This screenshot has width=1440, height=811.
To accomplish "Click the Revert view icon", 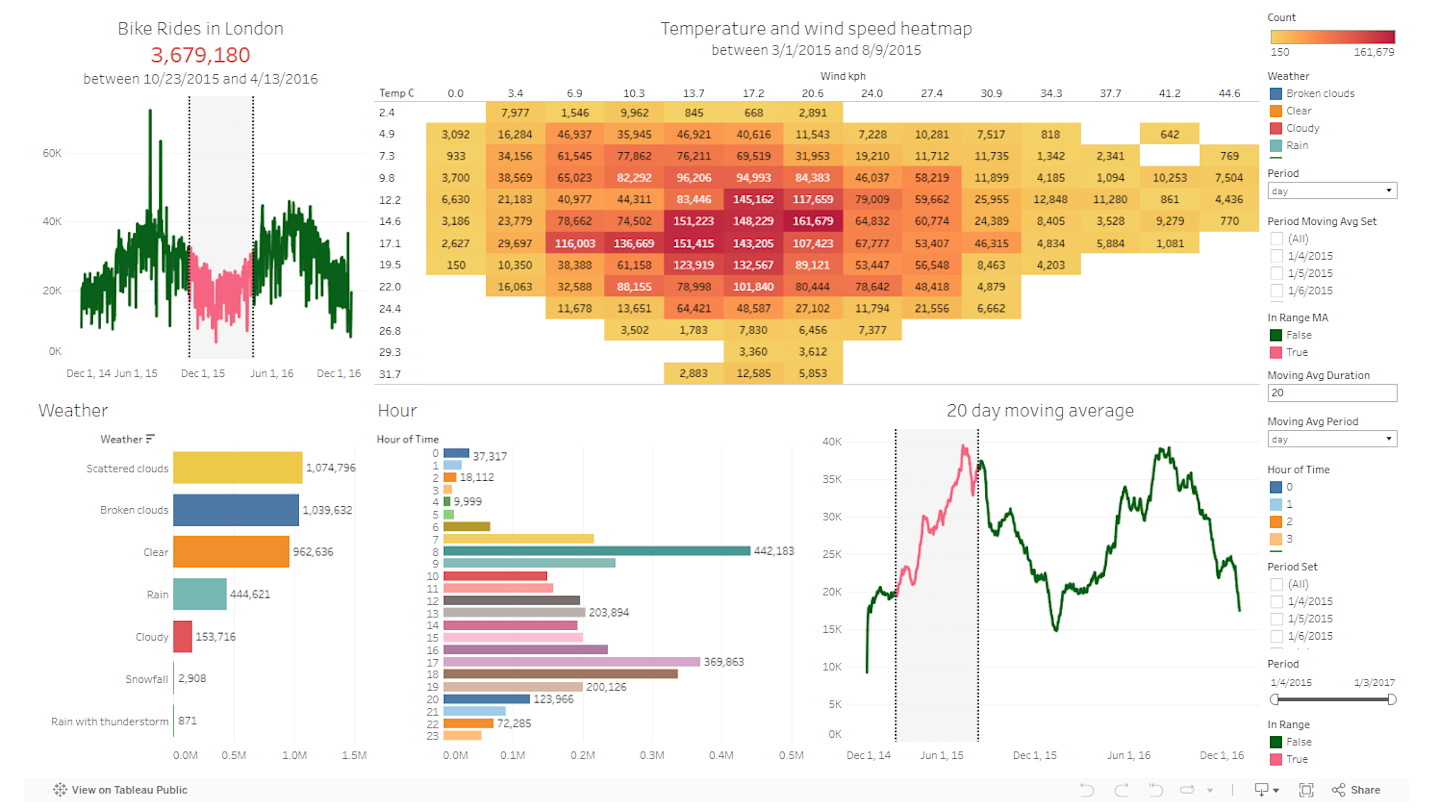I will [1155, 790].
